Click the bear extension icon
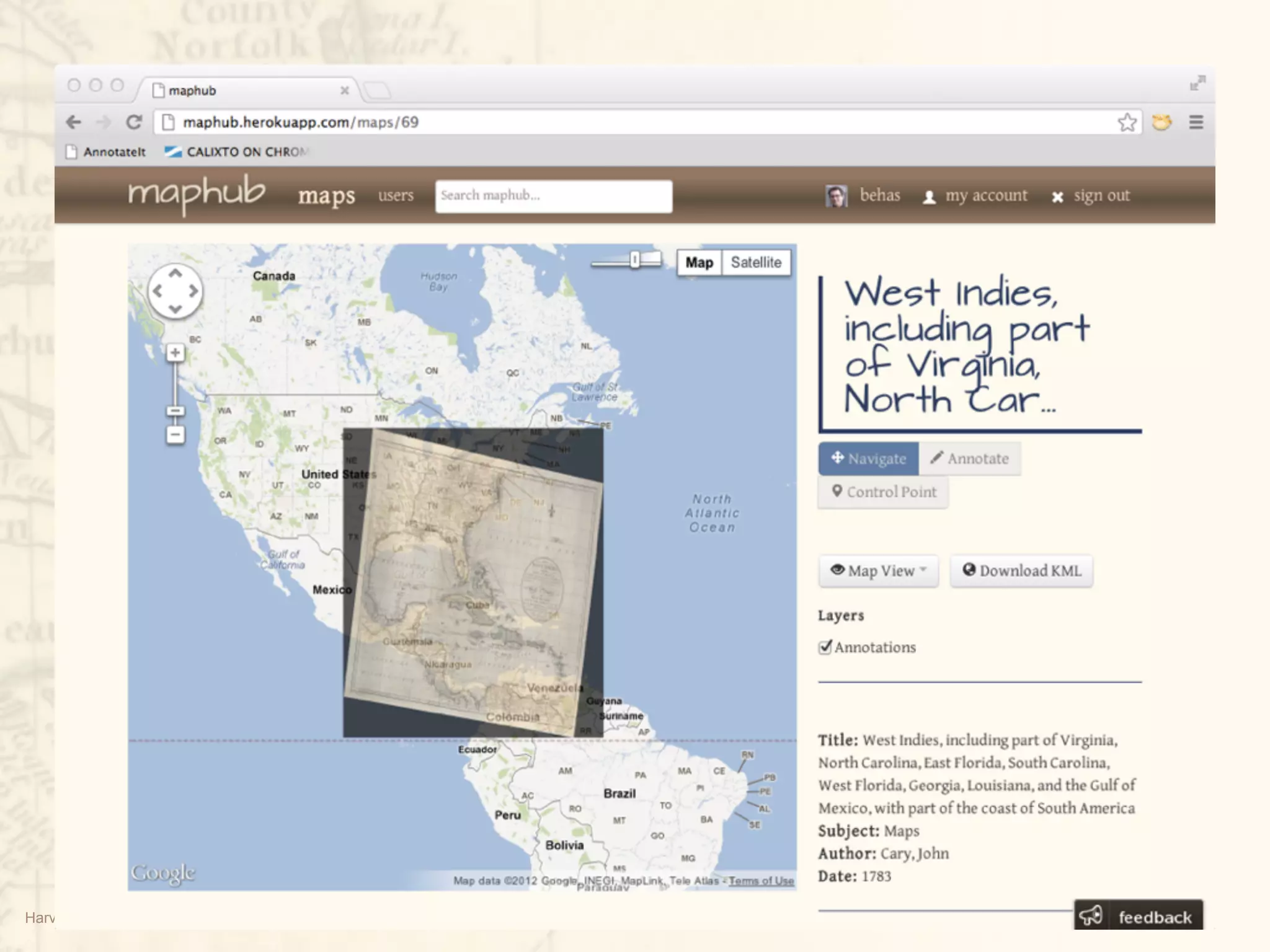 tap(1161, 122)
